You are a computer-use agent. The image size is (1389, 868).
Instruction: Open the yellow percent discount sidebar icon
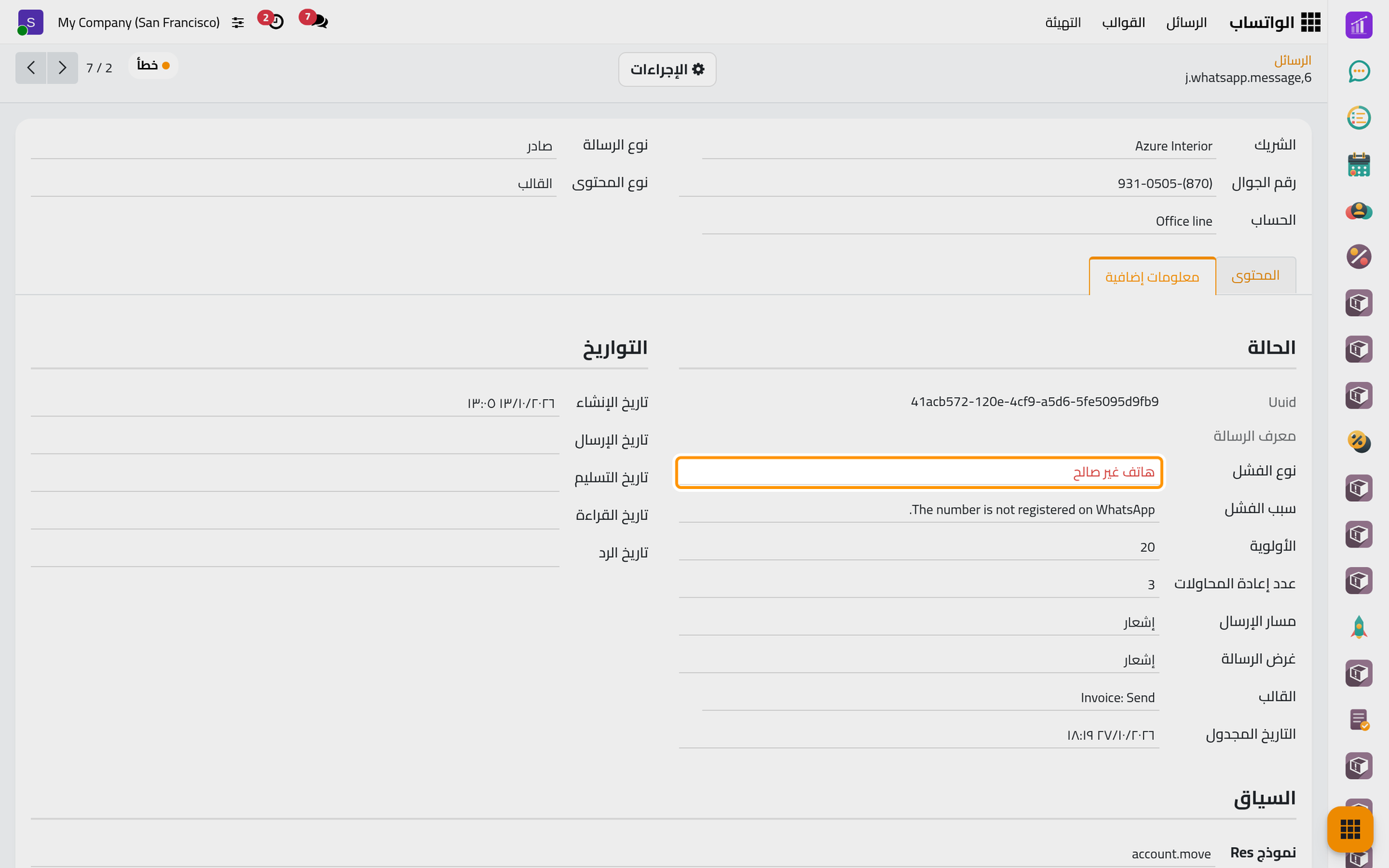(1359, 442)
